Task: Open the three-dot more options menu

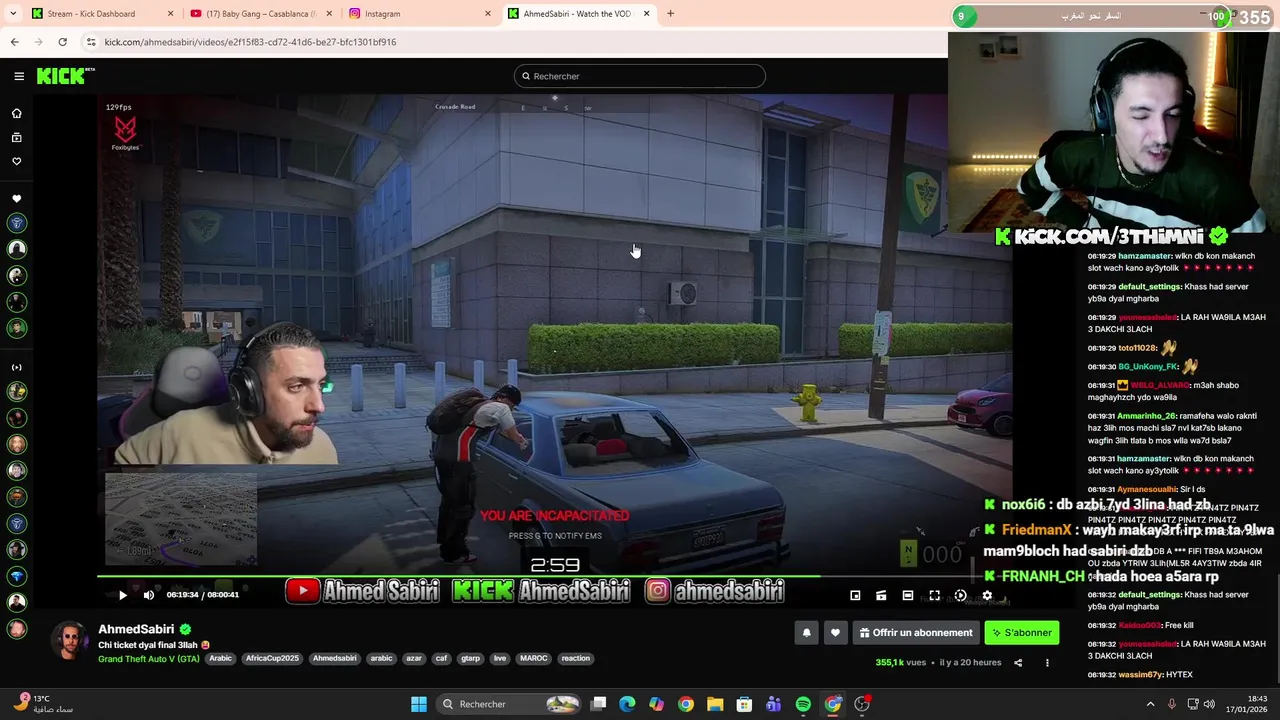Action: (x=1047, y=662)
